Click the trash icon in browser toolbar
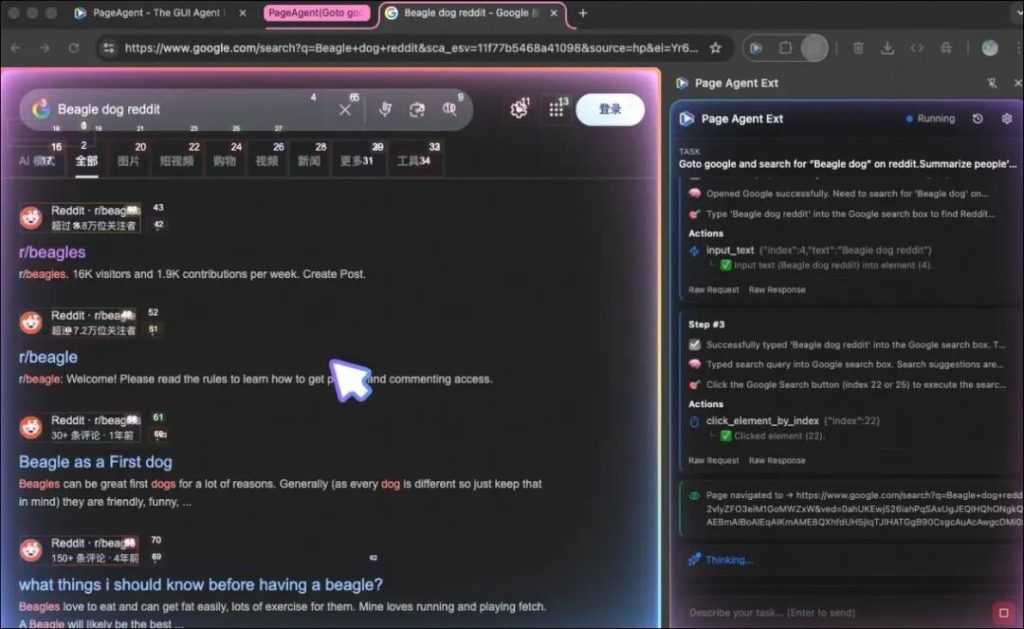The height and width of the screenshot is (629, 1024). pos(858,48)
